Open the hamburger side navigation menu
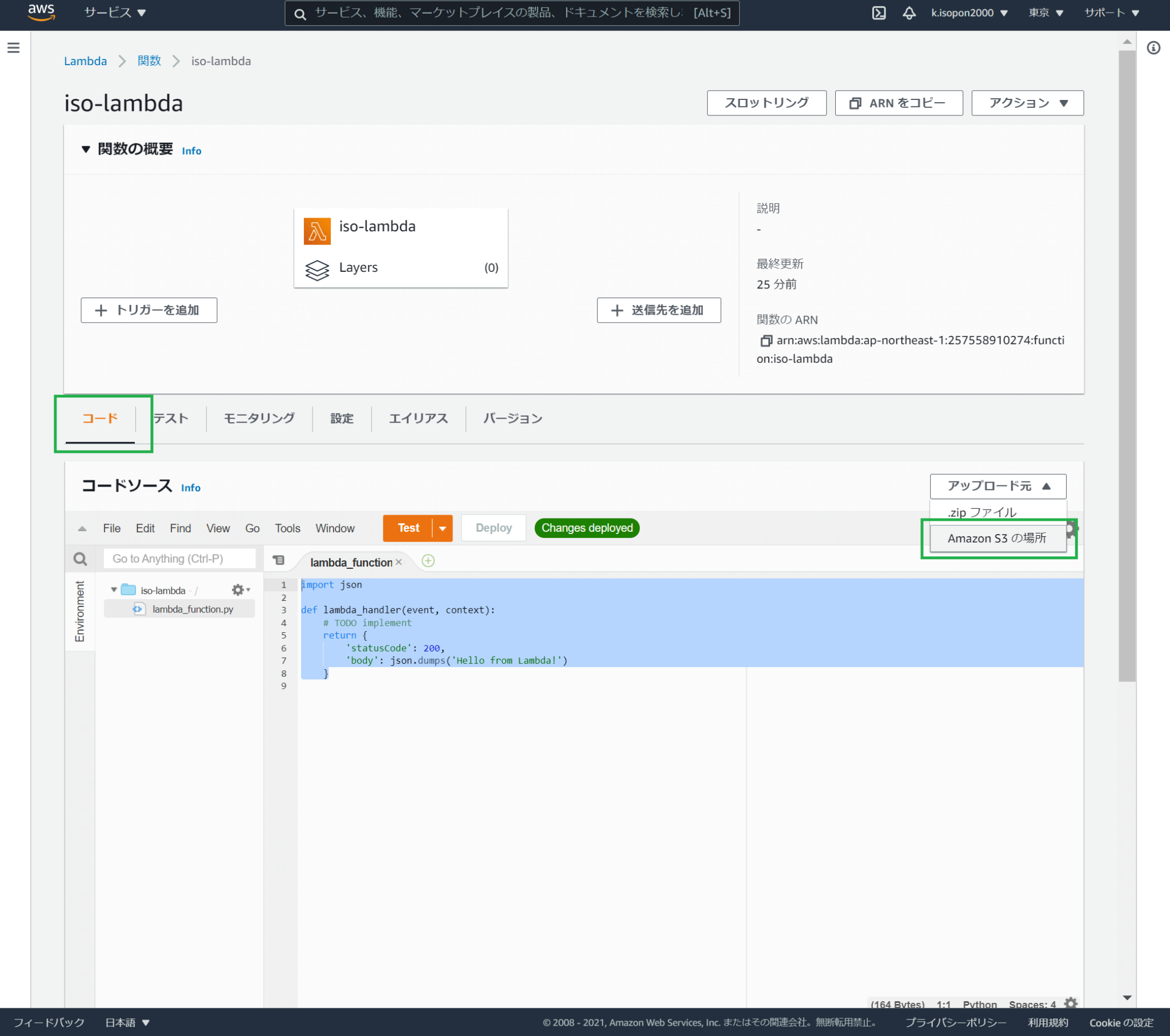Screen dimensions: 1170x1036 coord(14,48)
